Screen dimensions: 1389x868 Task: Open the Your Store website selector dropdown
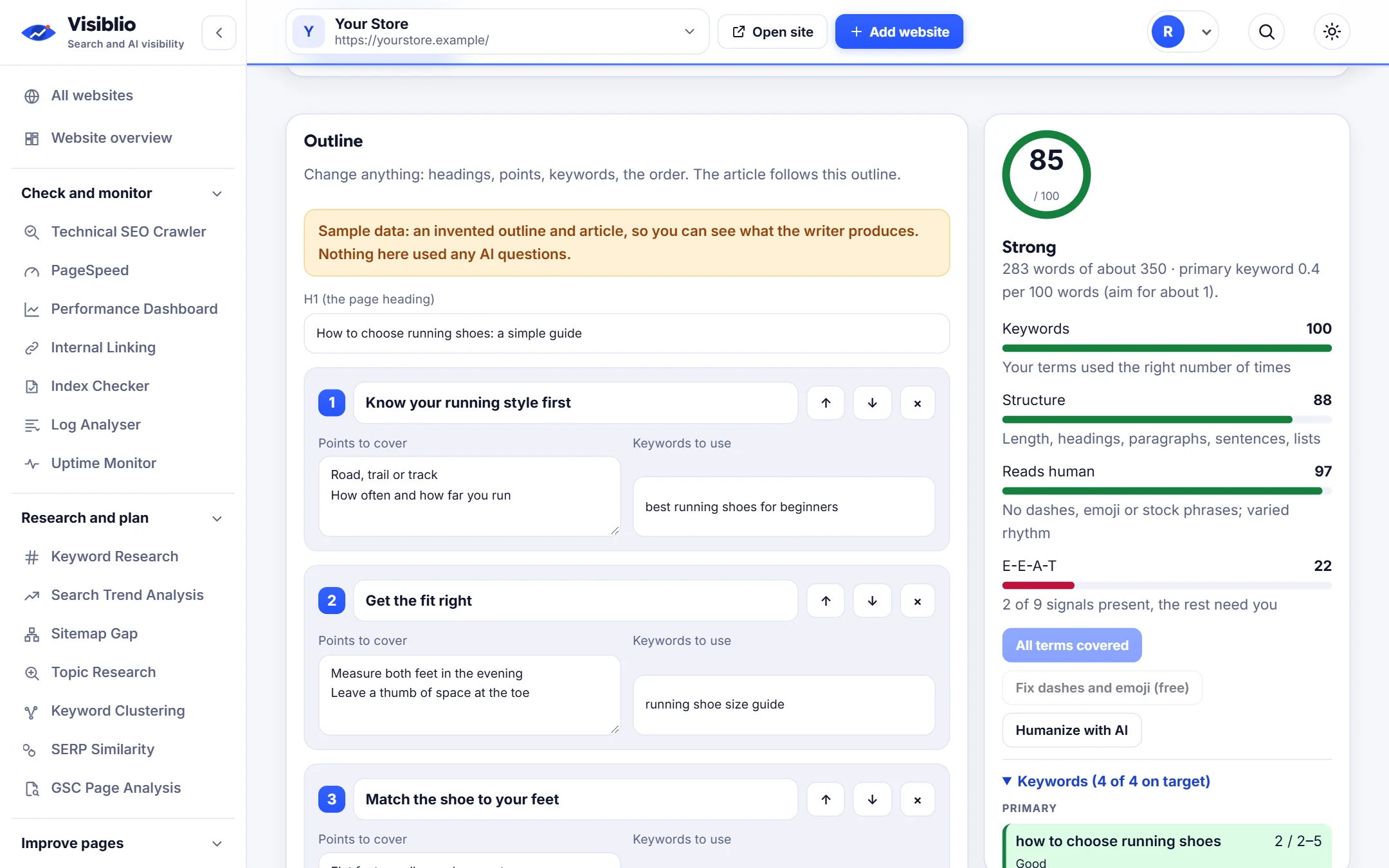(x=497, y=32)
